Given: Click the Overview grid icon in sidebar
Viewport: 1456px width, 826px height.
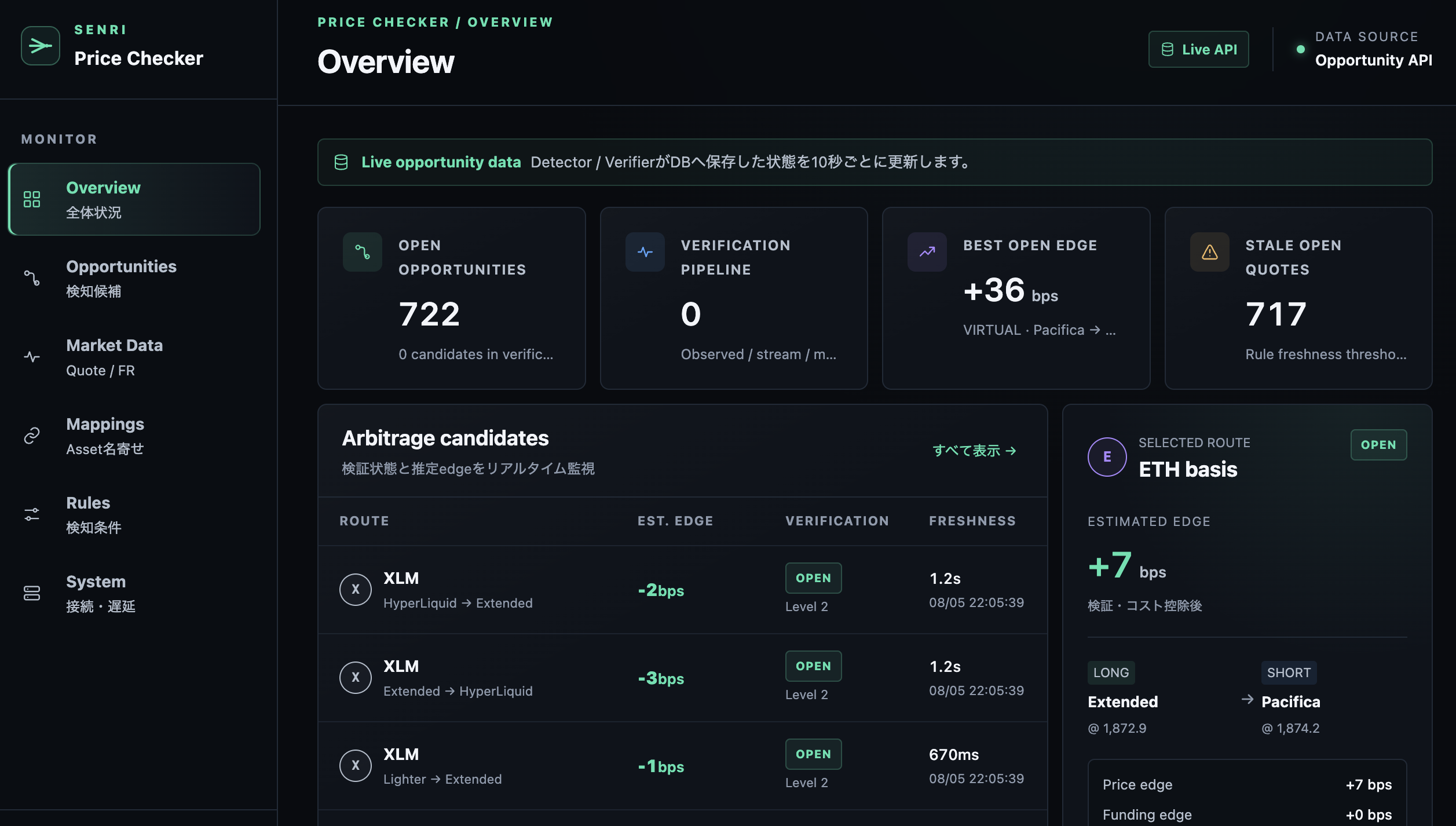Looking at the screenshot, I should pyautogui.click(x=32, y=199).
